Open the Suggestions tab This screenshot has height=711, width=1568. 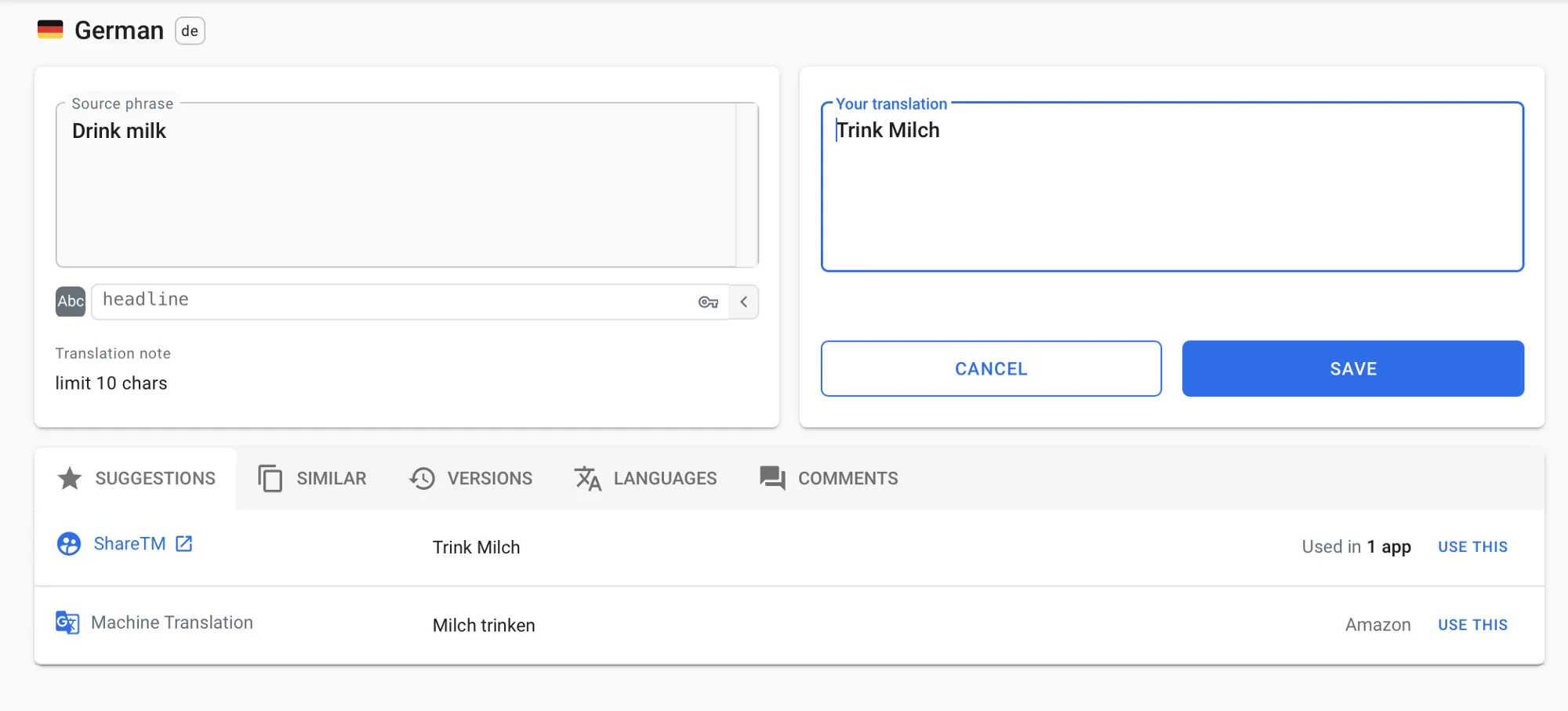pos(136,478)
